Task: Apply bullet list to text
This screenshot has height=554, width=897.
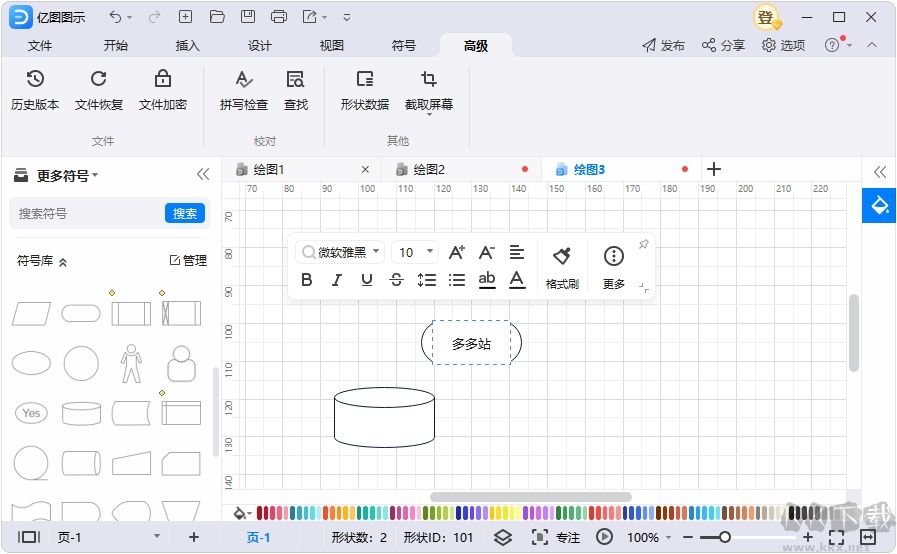Action: coord(457,279)
